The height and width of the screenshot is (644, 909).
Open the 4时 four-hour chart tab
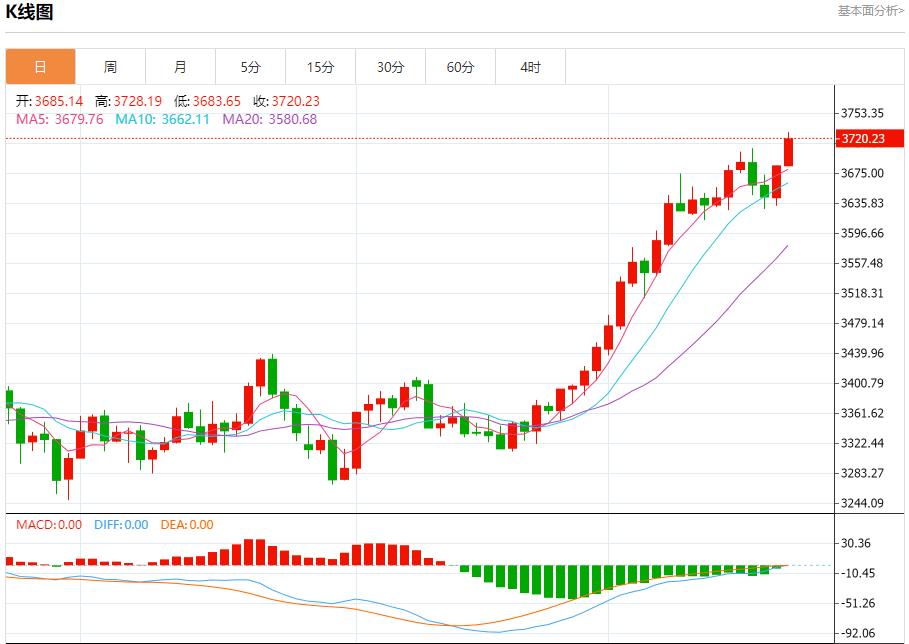tap(530, 67)
